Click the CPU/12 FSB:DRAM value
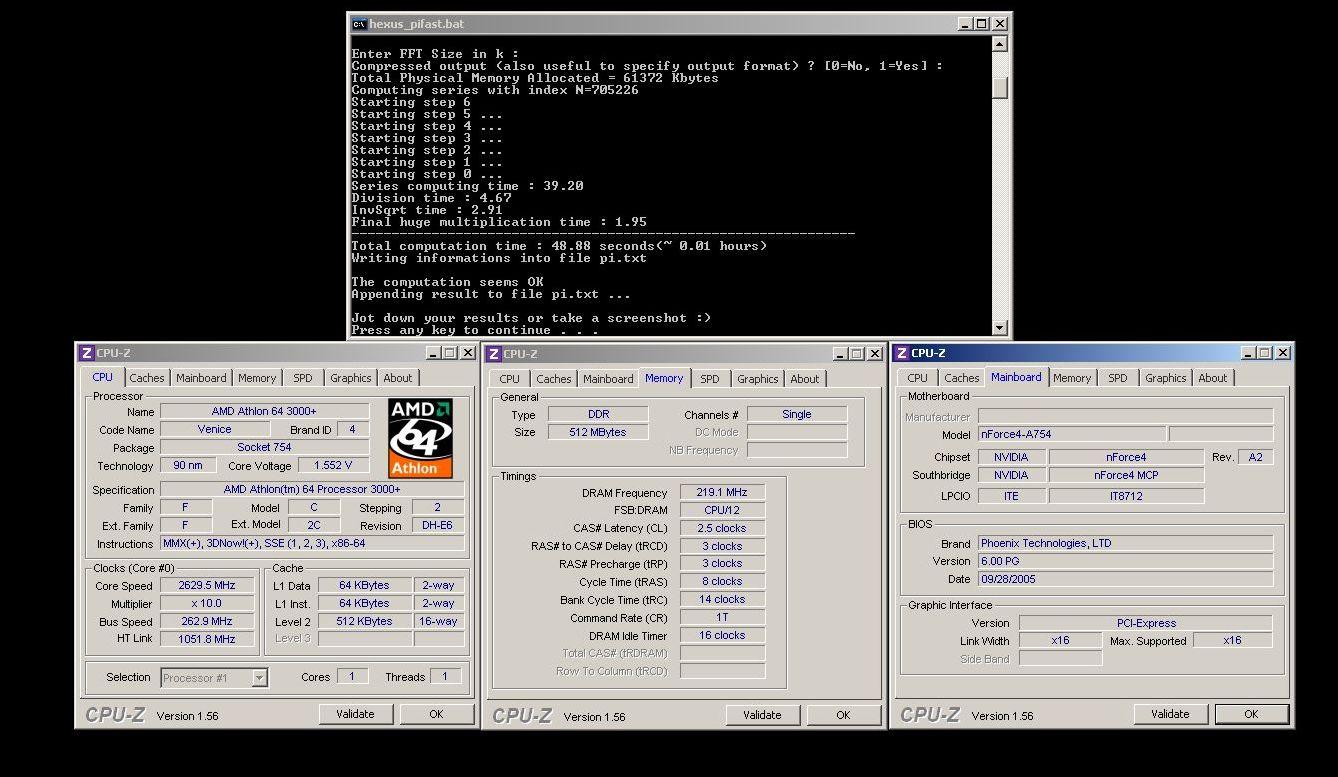This screenshot has width=1338, height=777. (x=722, y=510)
